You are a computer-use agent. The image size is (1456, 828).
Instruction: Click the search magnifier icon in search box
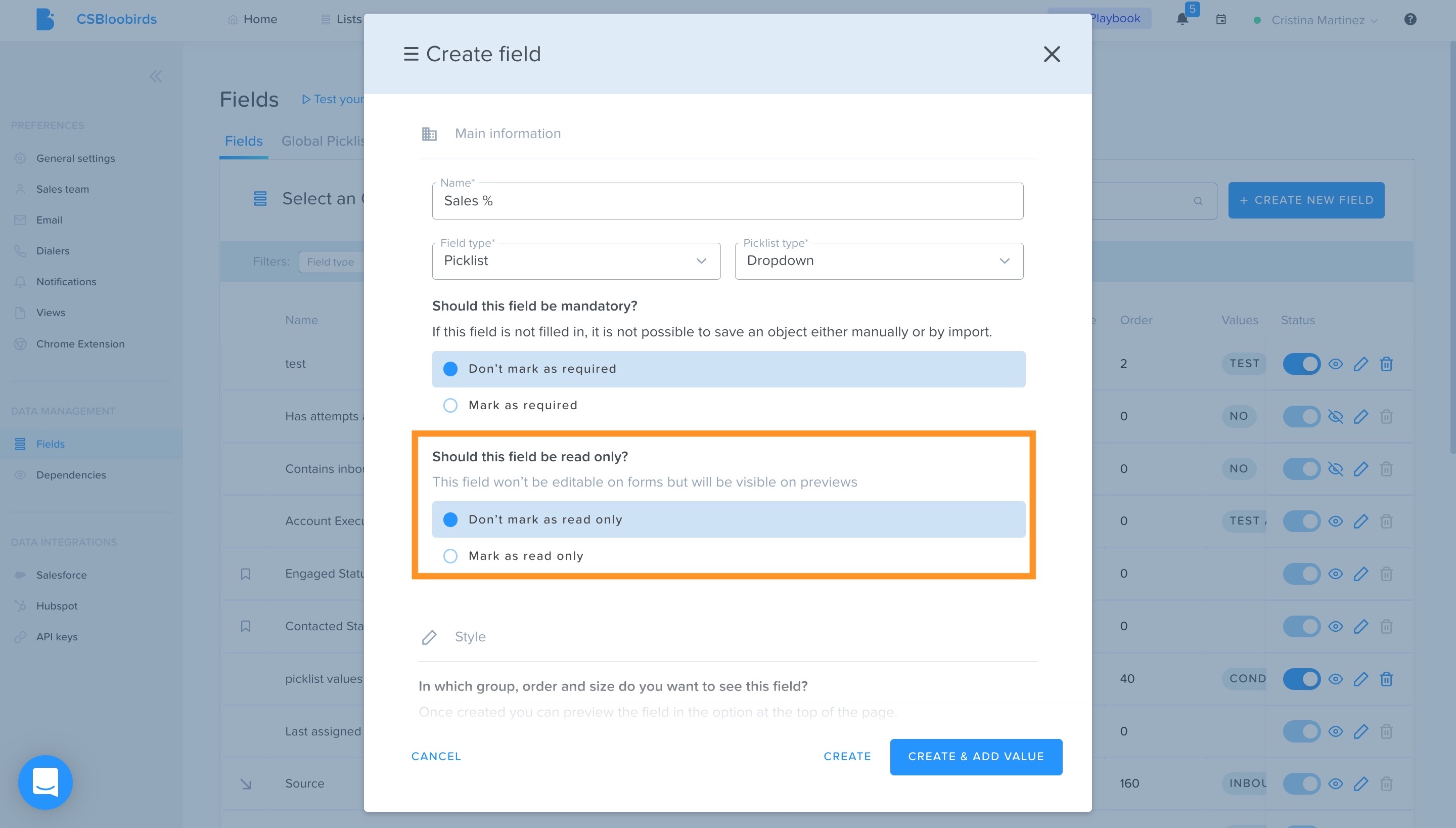coord(1198,201)
